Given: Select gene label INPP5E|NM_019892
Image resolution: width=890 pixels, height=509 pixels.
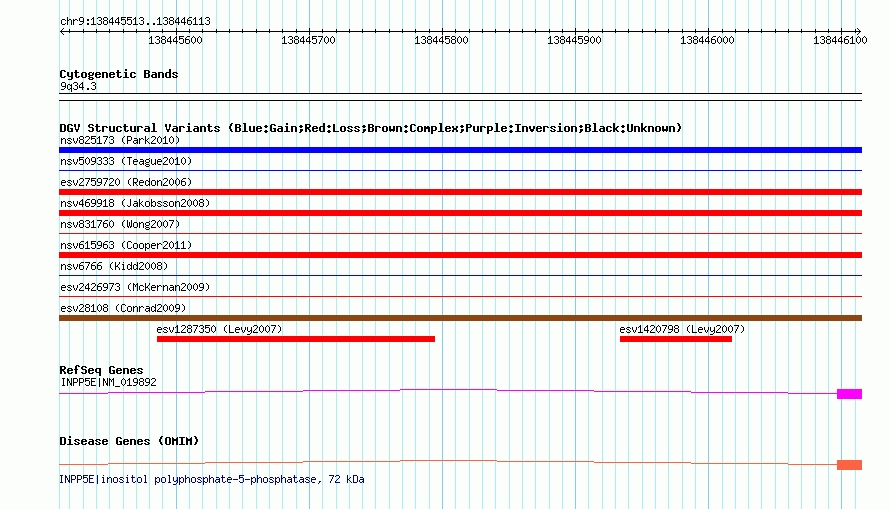Looking at the screenshot, I should pyautogui.click(x=108, y=382).
